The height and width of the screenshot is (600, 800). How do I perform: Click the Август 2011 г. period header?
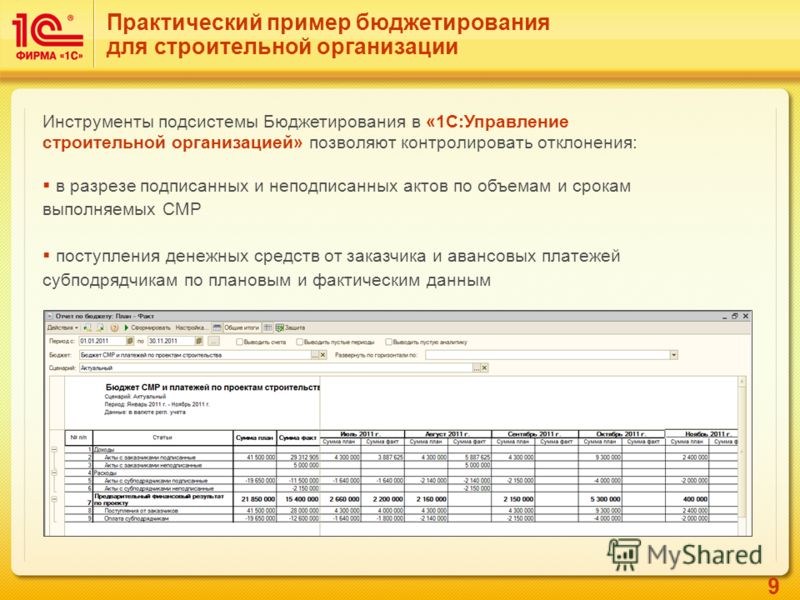coord(448,434)
